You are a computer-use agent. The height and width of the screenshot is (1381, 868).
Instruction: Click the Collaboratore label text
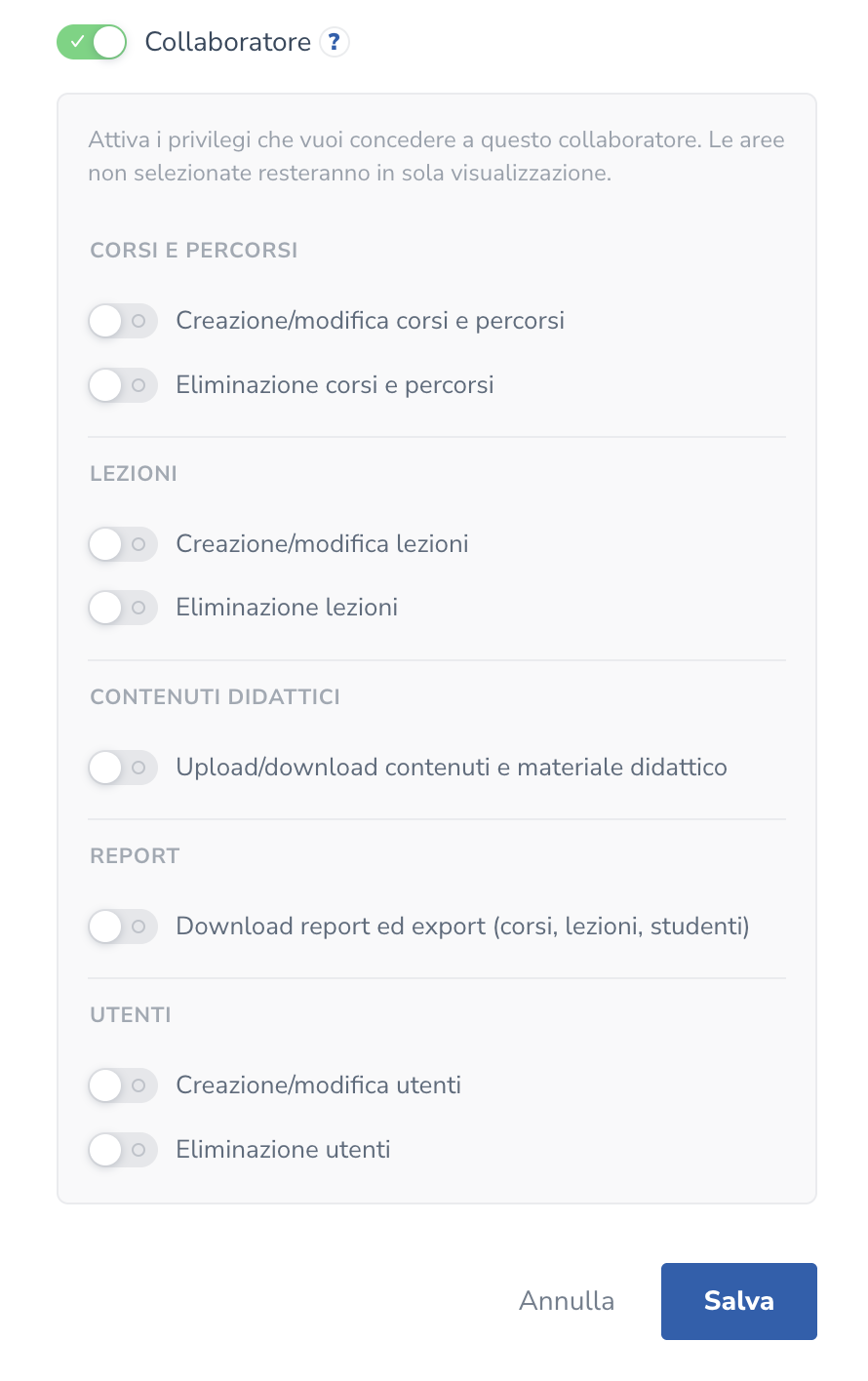pos(228,42)
